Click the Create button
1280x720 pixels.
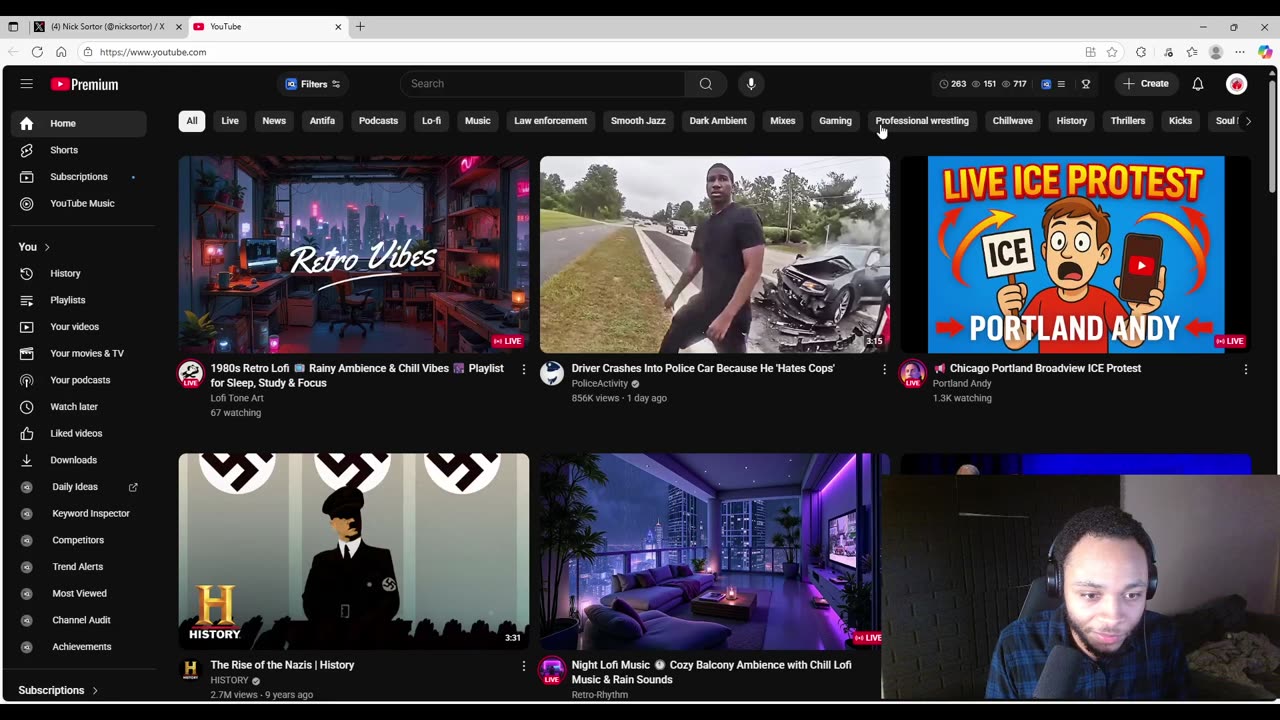point(1146,84)
